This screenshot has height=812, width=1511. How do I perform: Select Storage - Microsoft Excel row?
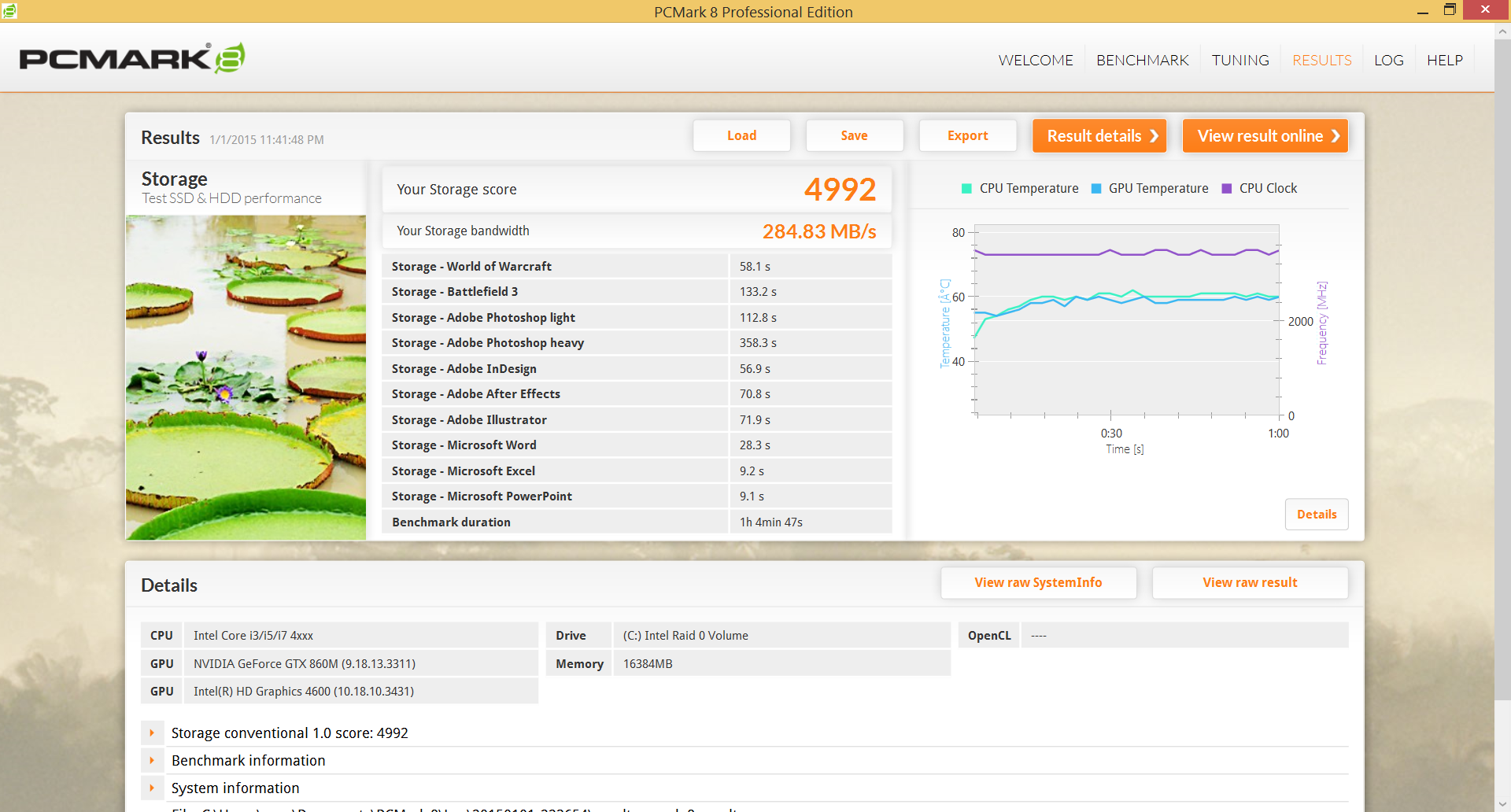tap(637, 471)
